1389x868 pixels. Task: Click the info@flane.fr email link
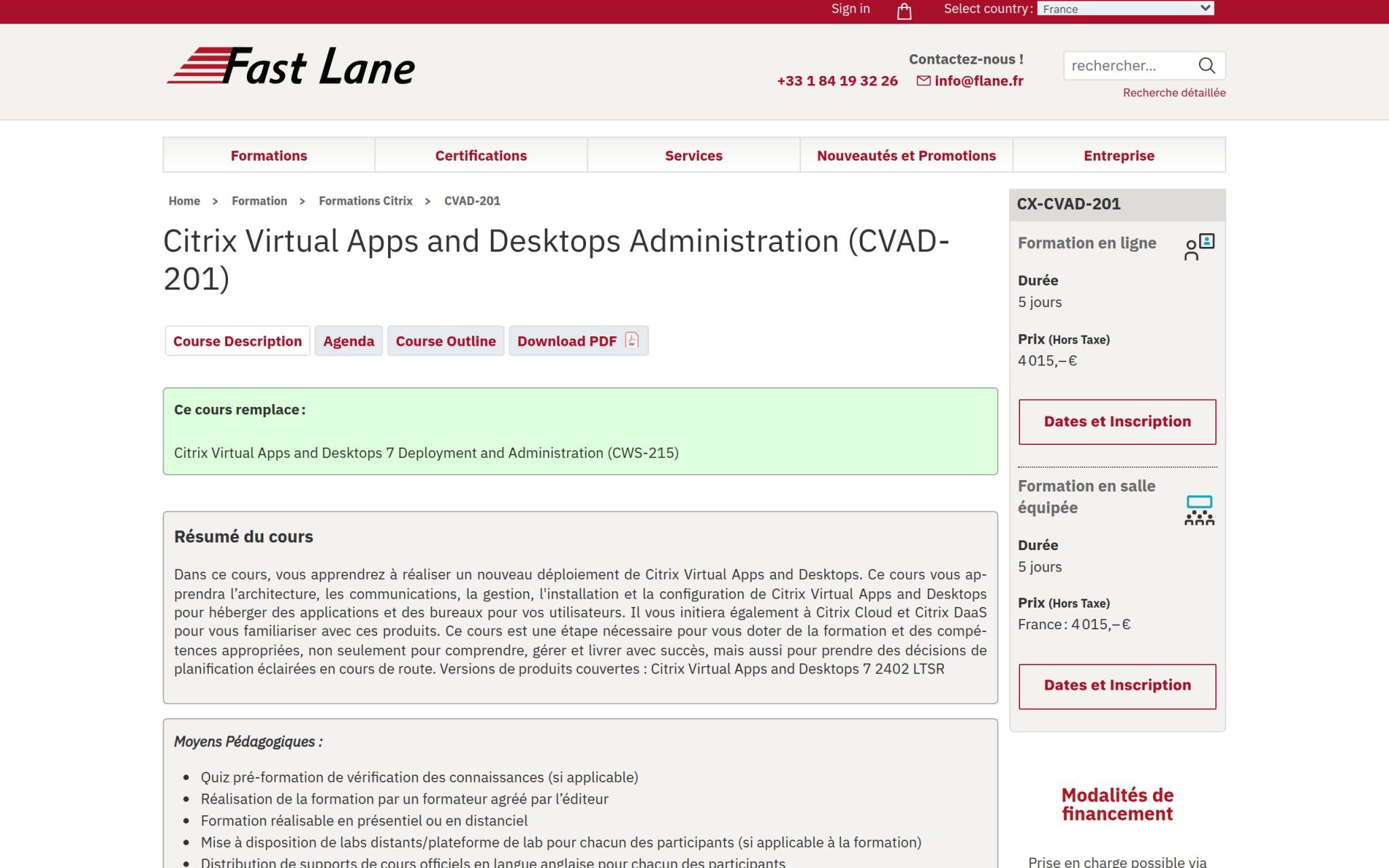[979, 81]
